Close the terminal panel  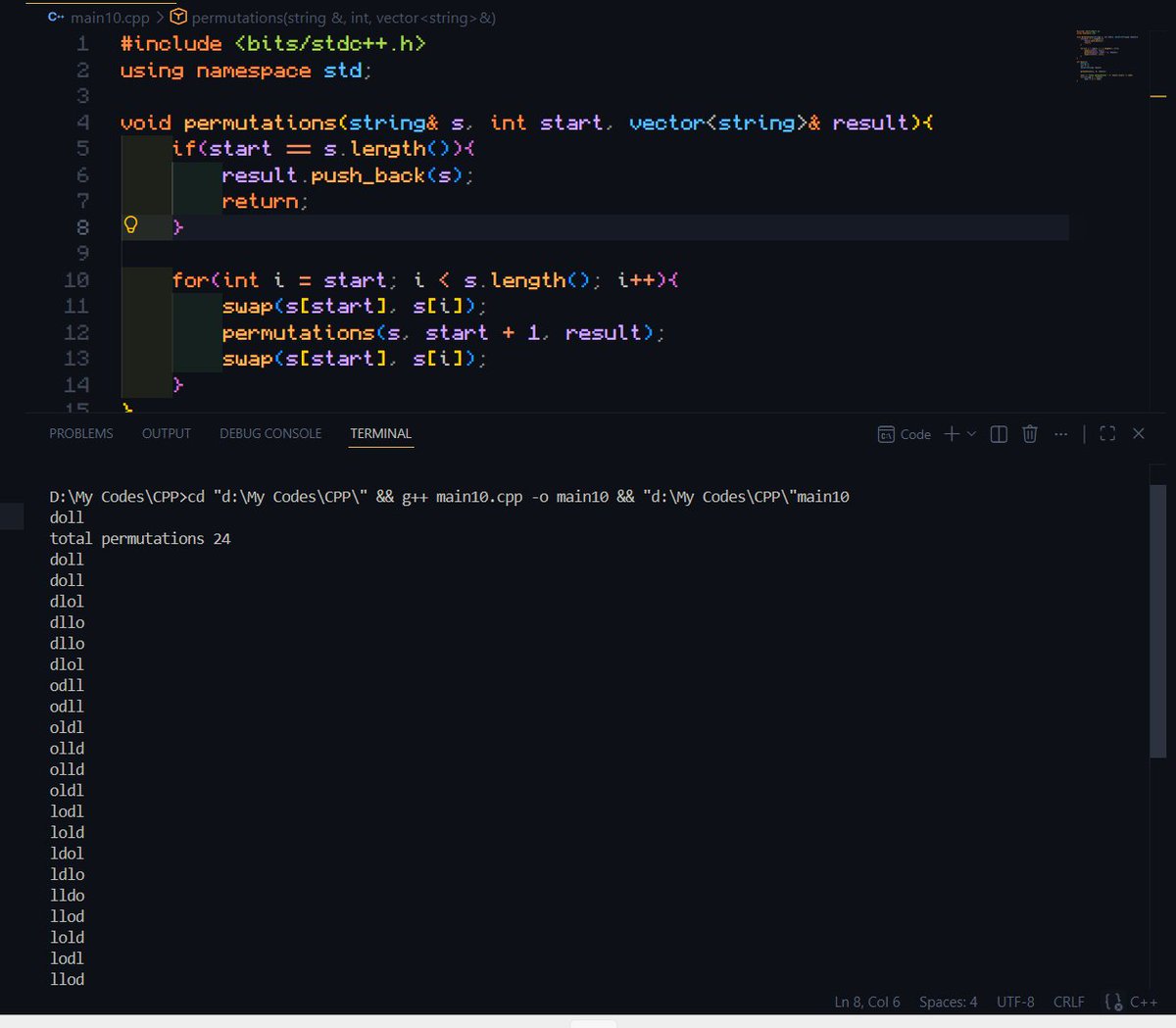(x=1139, y=433)
